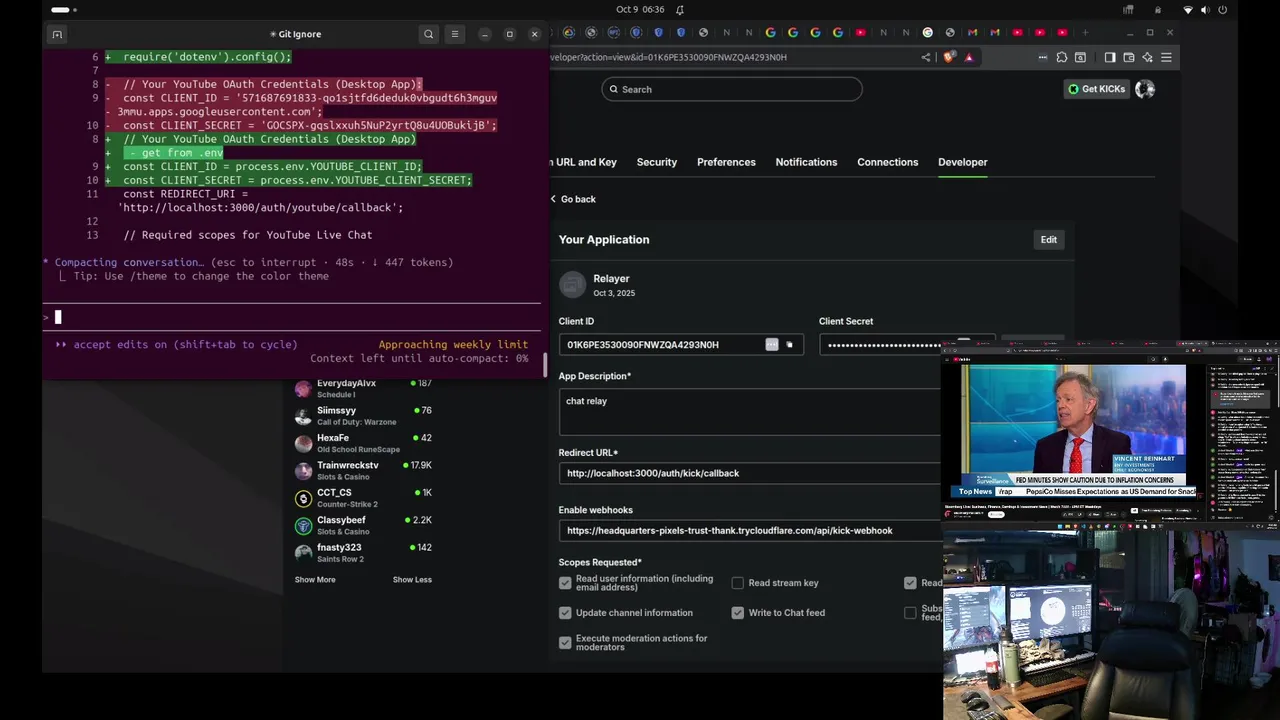1280x720 pixels.
Task: Click Show More in channel list
Action: coord(315,580)
